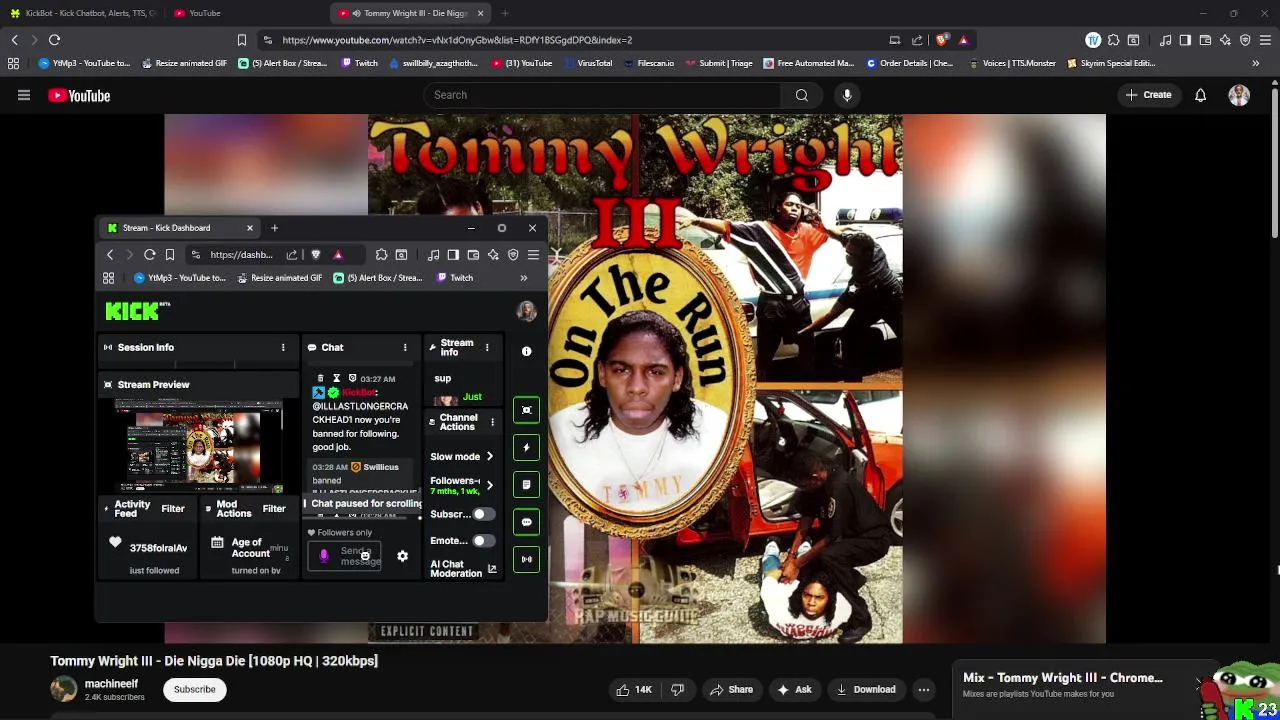Select the Tommy Wright III tab
Image resolution: width=1280 pixels, height=720 pixels.
pos(408,13)
